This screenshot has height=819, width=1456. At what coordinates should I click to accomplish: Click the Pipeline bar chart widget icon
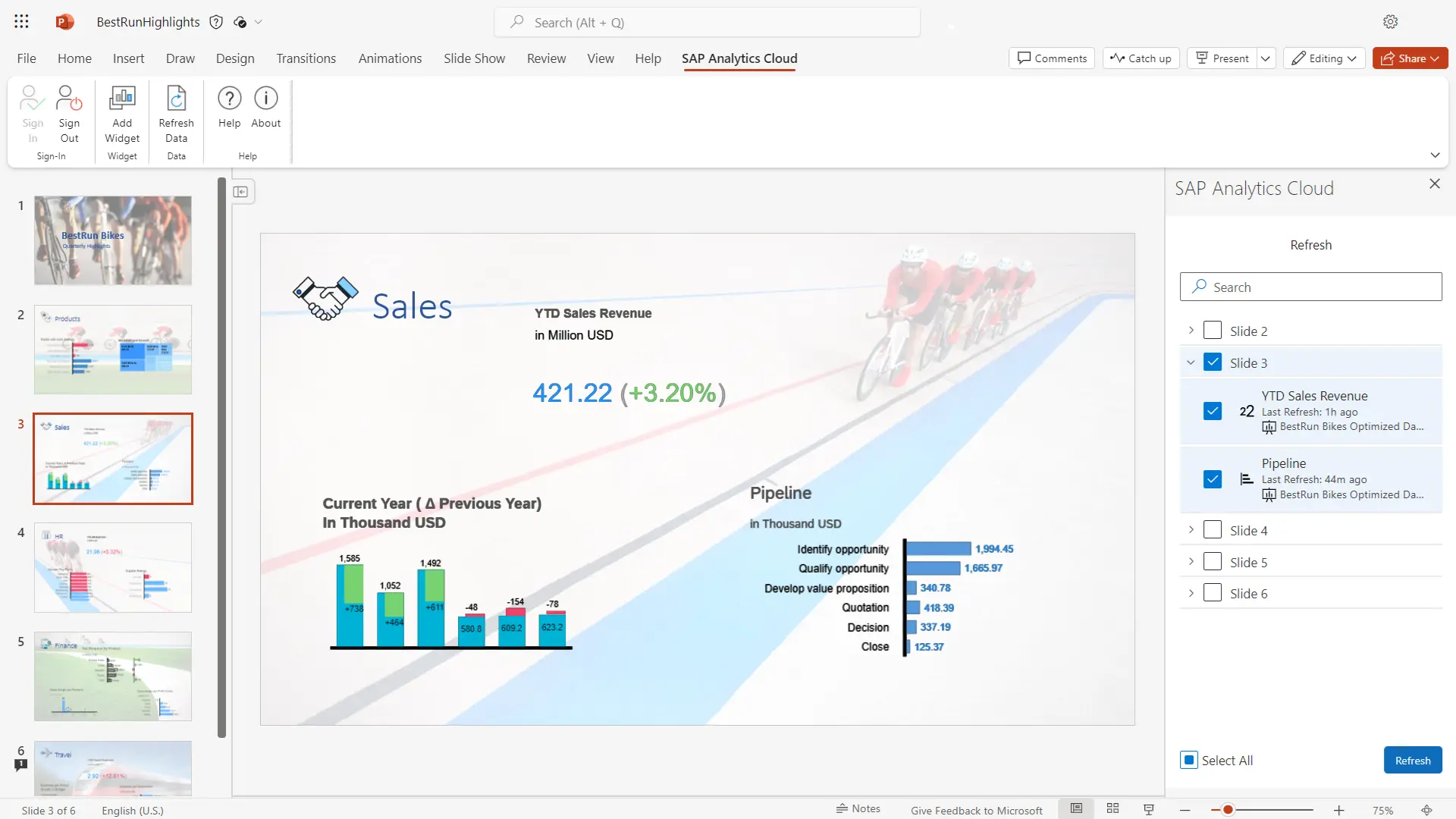pyautogui.click(x=1247, y=479)
